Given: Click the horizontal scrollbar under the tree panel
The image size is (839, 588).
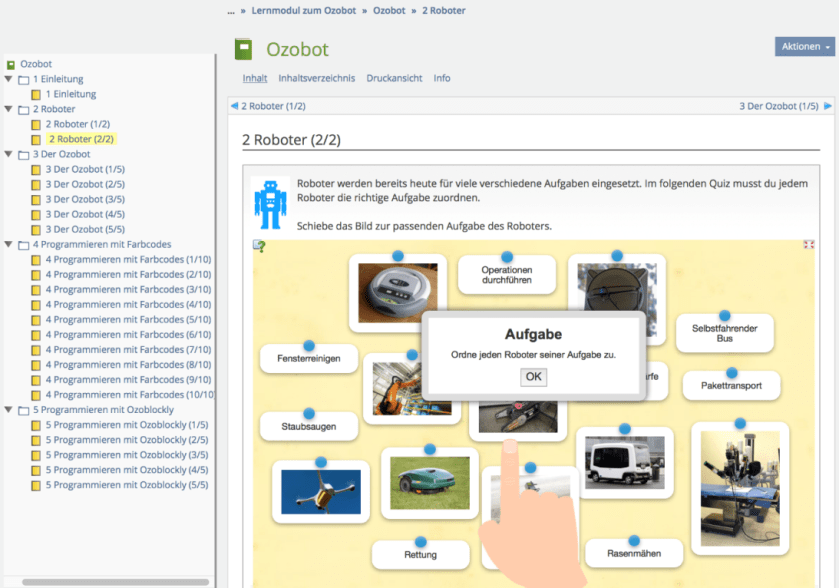Looking at the screenshot, I should pyautogui.click(x=115, y=582).
